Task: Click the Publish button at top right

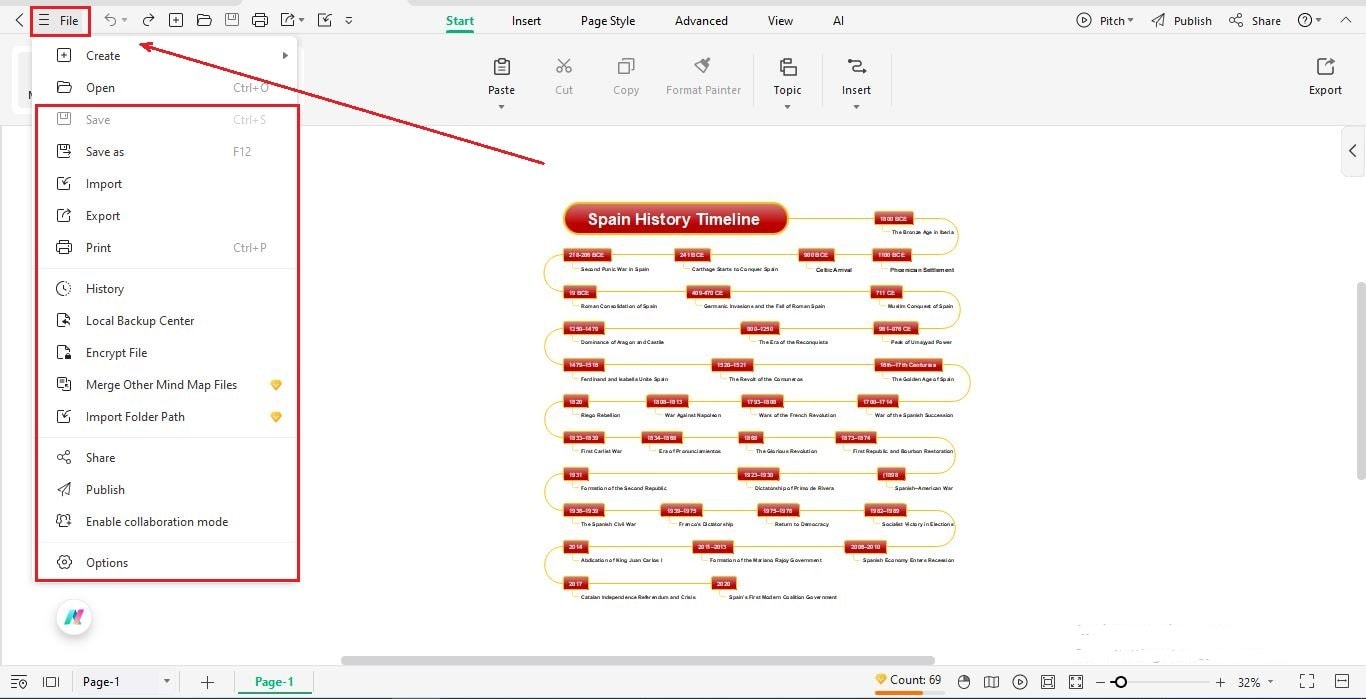Action: [x=1182, y=19]
